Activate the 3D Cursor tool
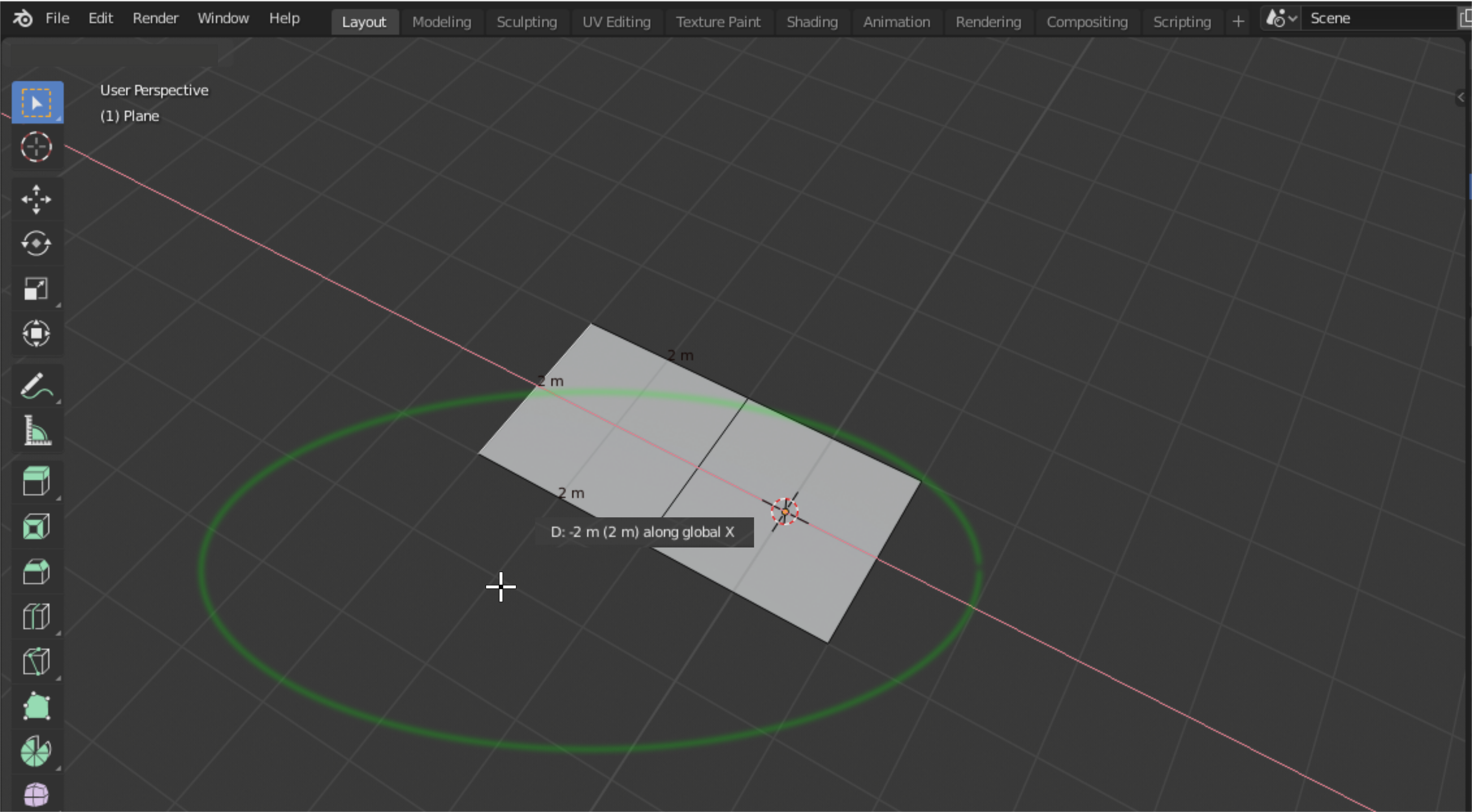The width and height of the screenshot is (1472, 812). point(37,147)
